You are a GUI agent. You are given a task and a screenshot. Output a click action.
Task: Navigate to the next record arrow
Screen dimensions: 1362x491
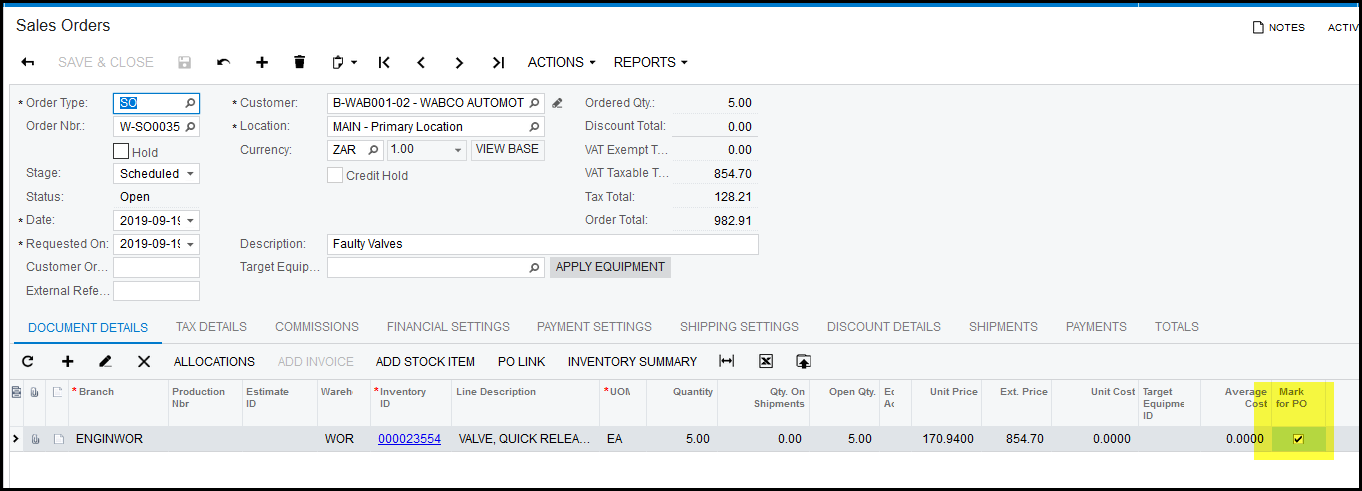click(x=459, y=62)
